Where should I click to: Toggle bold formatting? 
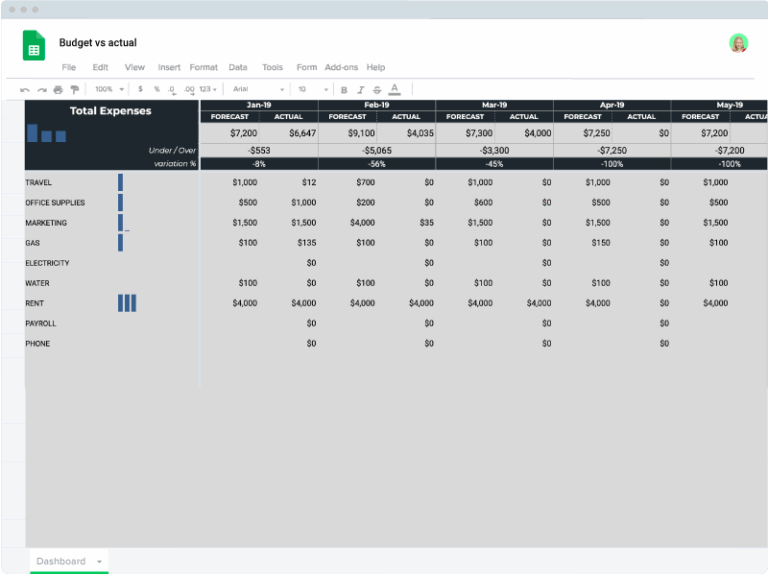(x=344, y=89)
